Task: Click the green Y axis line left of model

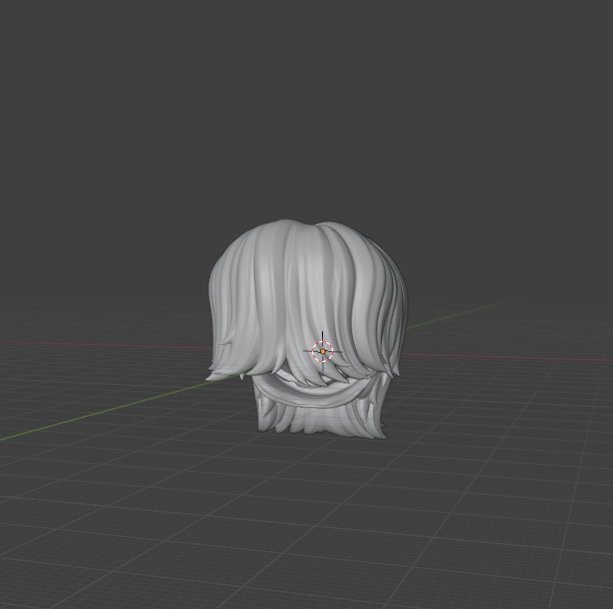Action: click(x=100, y=414)
